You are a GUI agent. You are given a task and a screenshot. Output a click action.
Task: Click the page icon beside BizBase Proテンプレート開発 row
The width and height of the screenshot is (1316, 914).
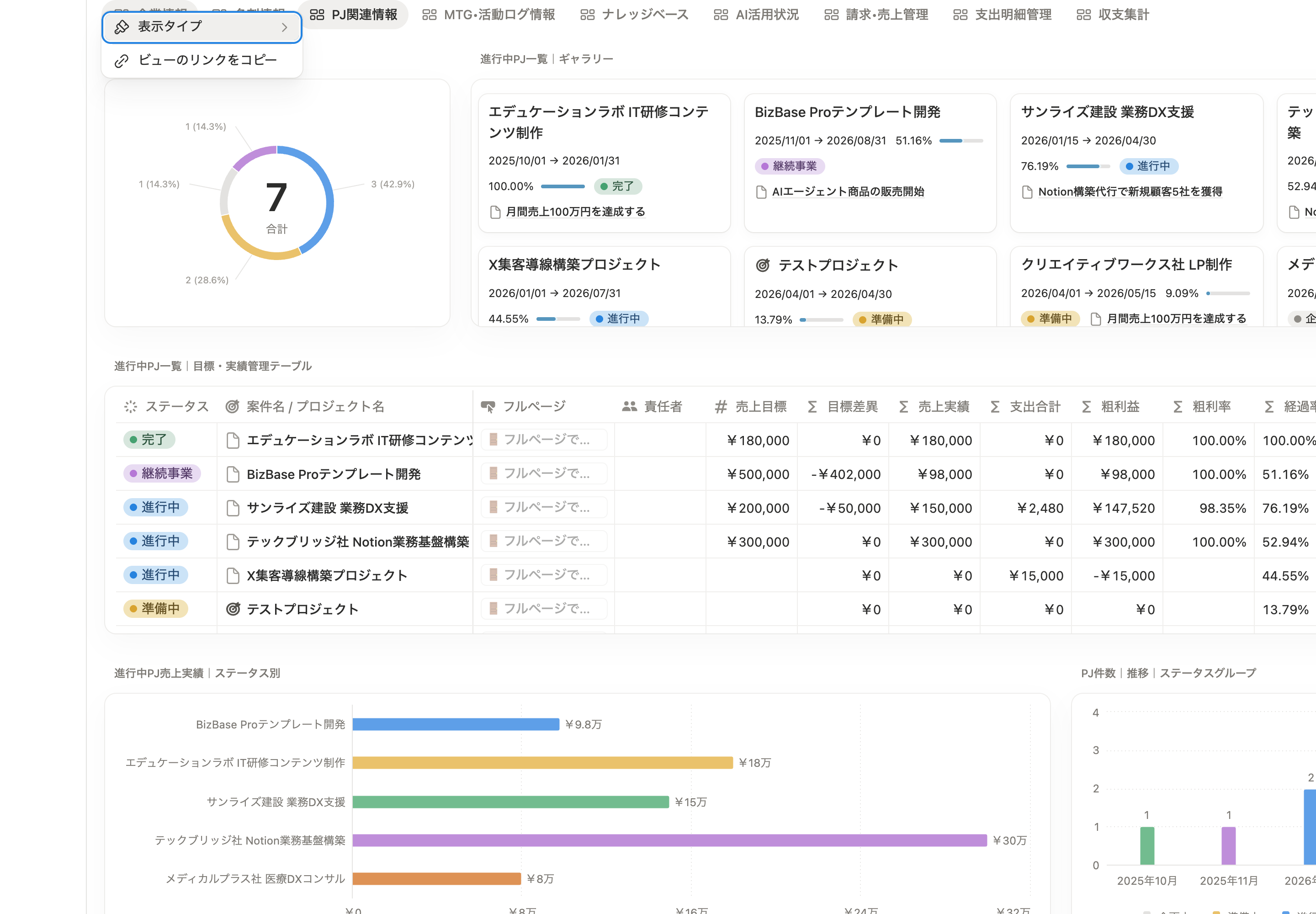coord(233,474)
